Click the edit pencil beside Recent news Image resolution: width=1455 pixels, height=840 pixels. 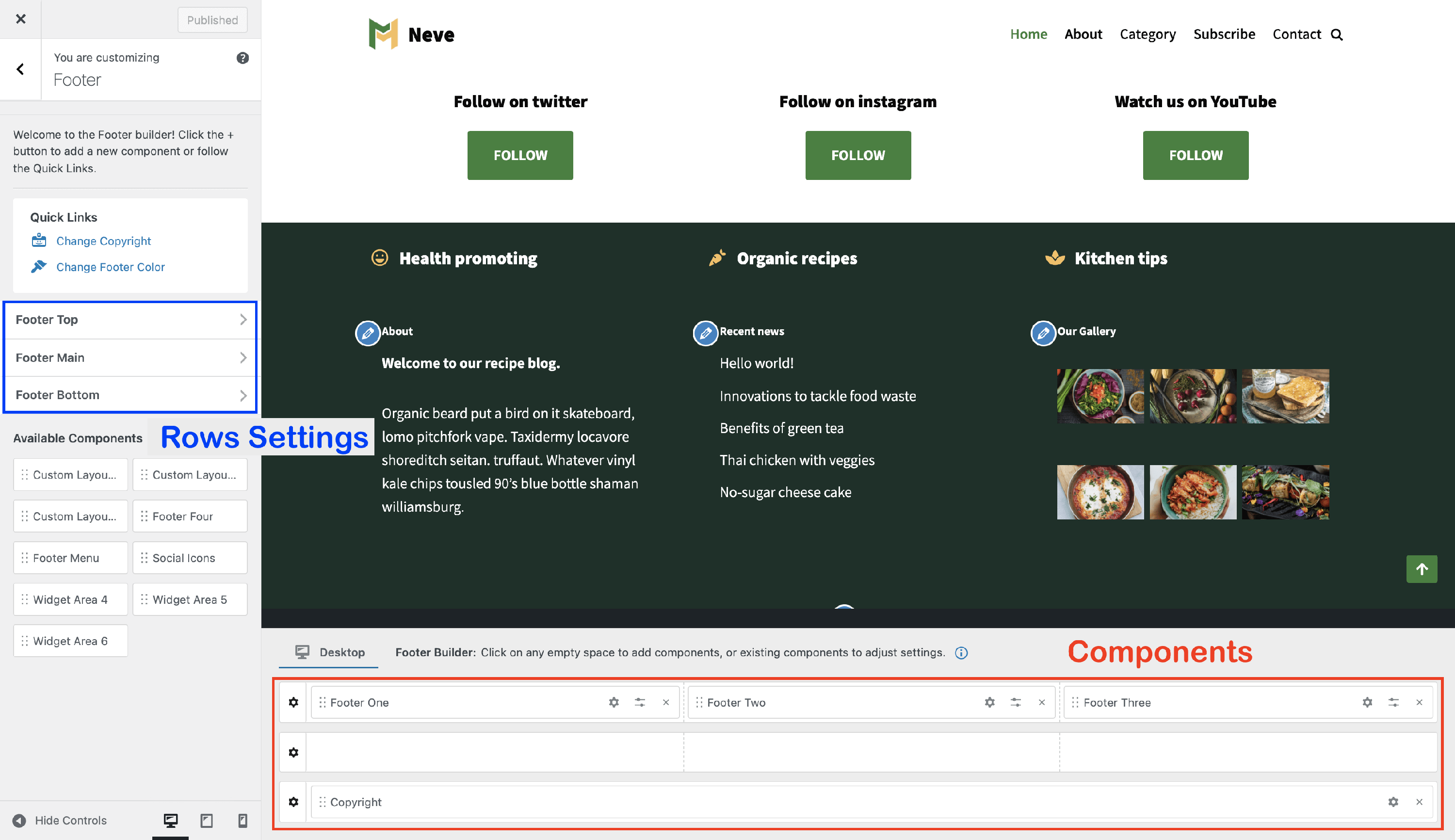(x=705, y=333)
